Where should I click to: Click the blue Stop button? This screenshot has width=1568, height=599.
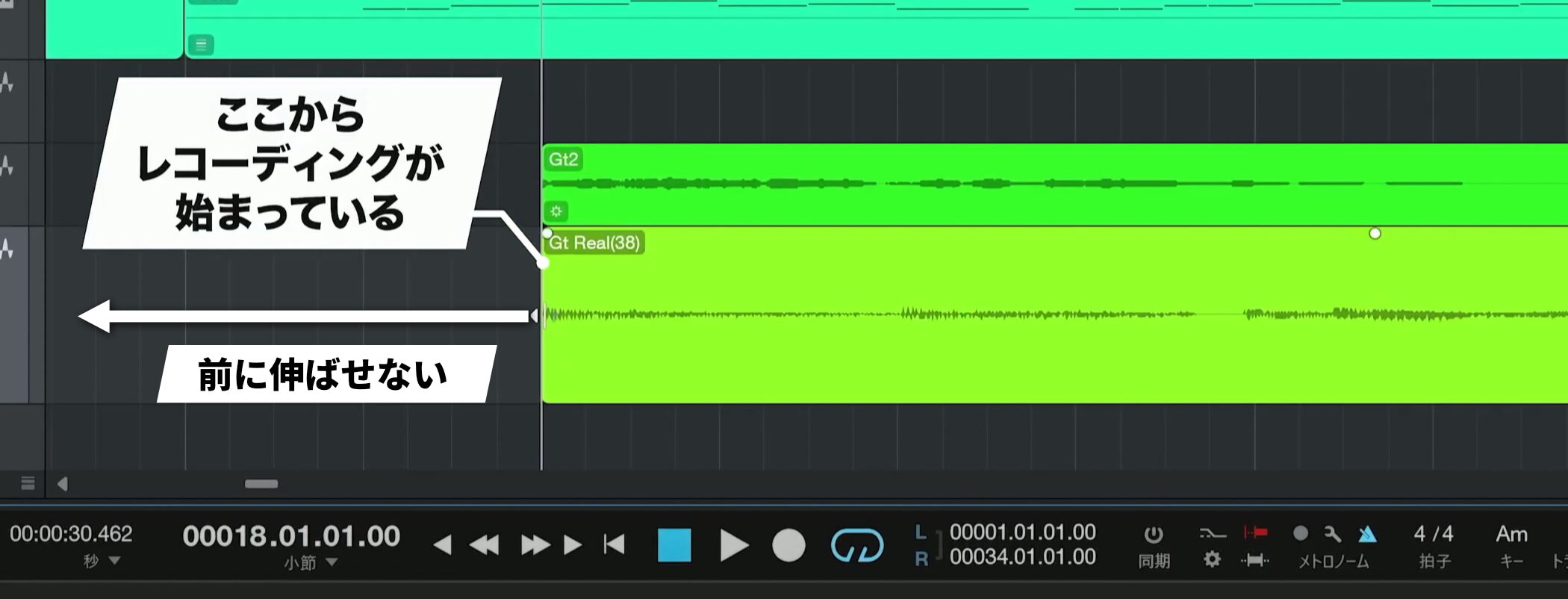point(673,545)
